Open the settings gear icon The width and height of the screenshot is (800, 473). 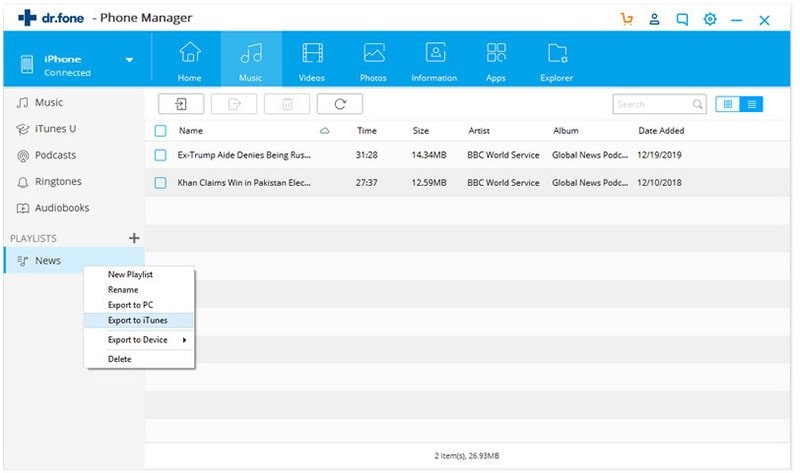(x=710, y=19)
